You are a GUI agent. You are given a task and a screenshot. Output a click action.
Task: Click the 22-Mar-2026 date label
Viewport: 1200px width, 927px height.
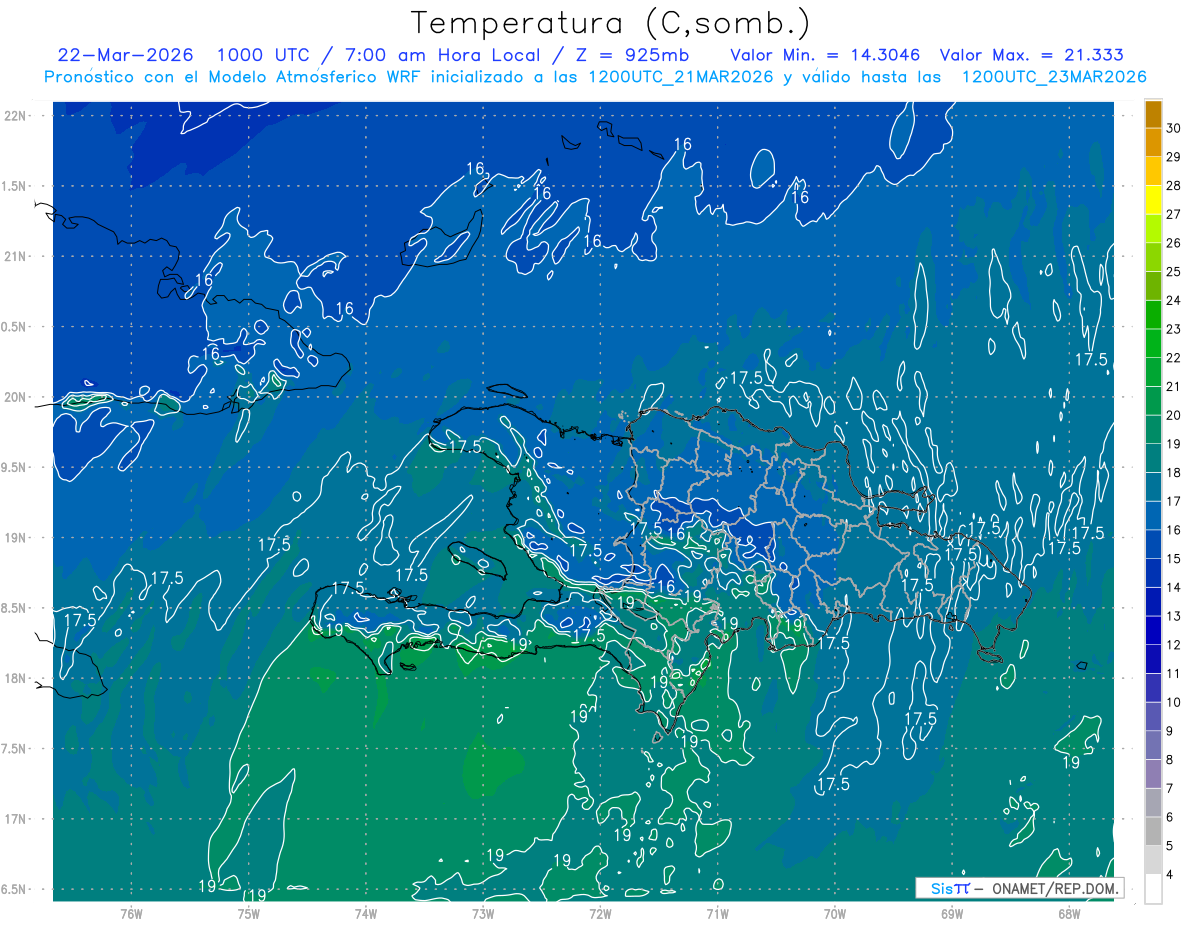[126, 55]
